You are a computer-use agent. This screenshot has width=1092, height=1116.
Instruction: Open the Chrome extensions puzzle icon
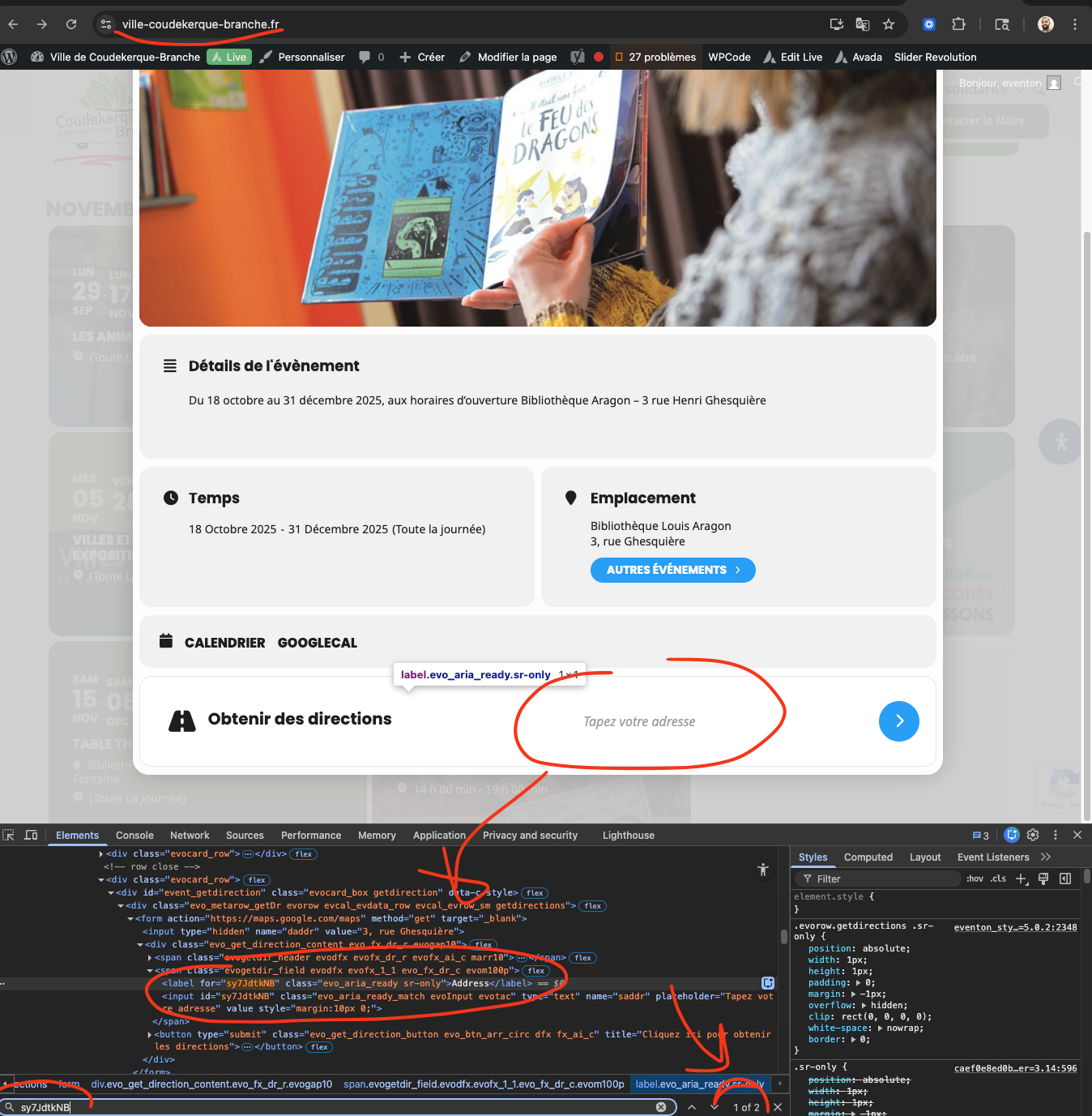[x=958, y=24]
